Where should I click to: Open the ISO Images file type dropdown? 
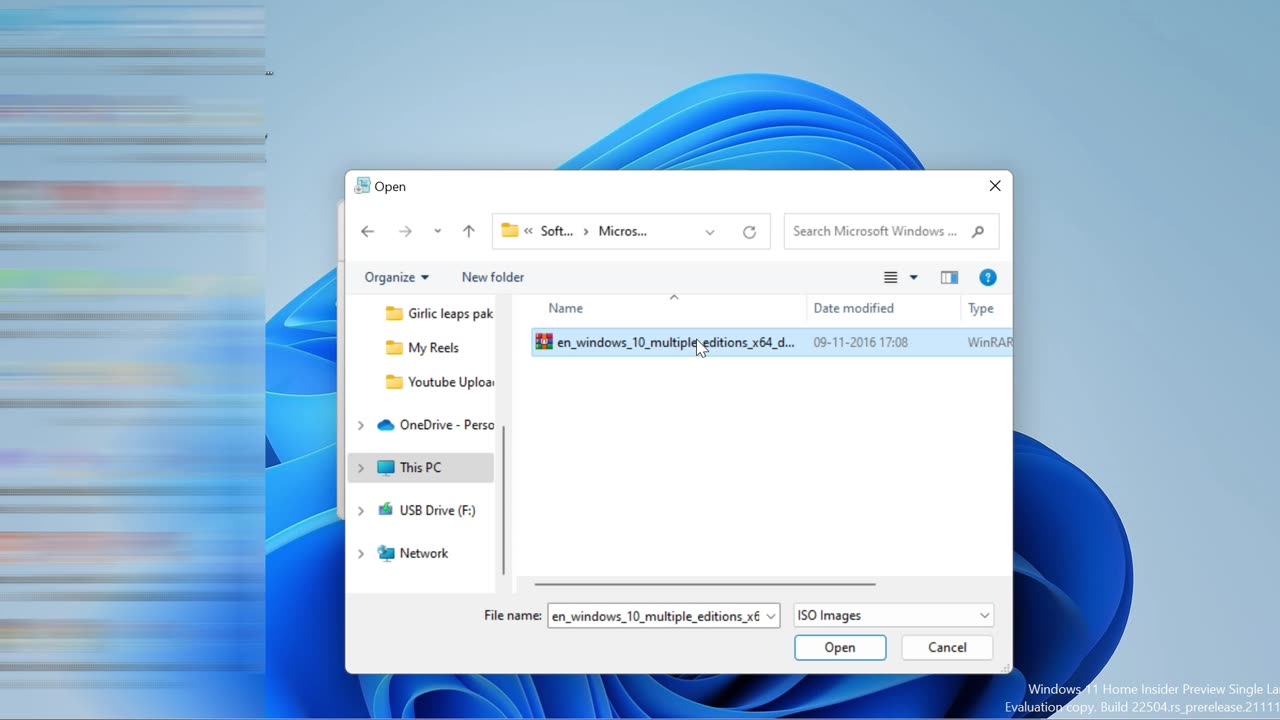click(x=894, y=616)
